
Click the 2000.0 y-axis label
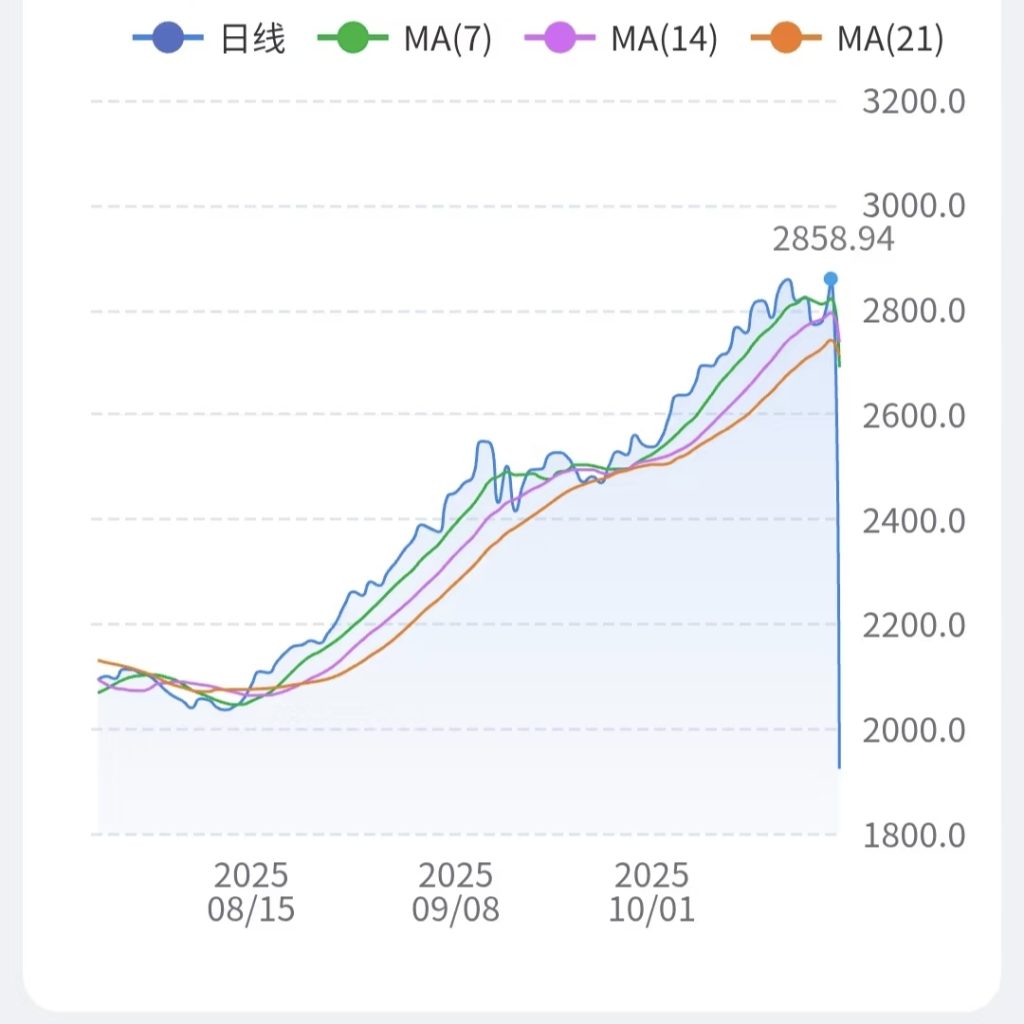913,730
